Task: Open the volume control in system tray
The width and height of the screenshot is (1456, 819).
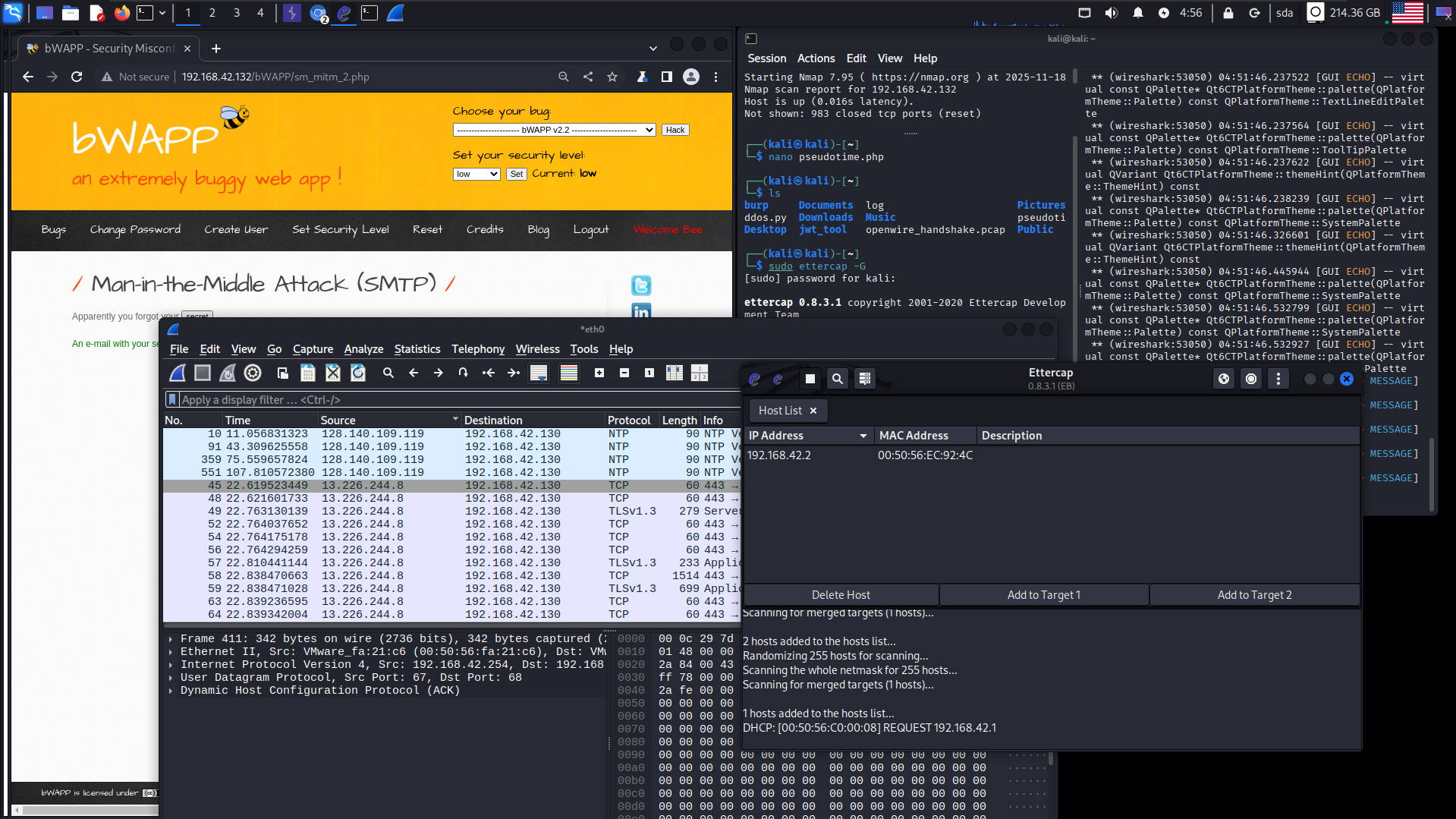Action: click(1111, 13)
